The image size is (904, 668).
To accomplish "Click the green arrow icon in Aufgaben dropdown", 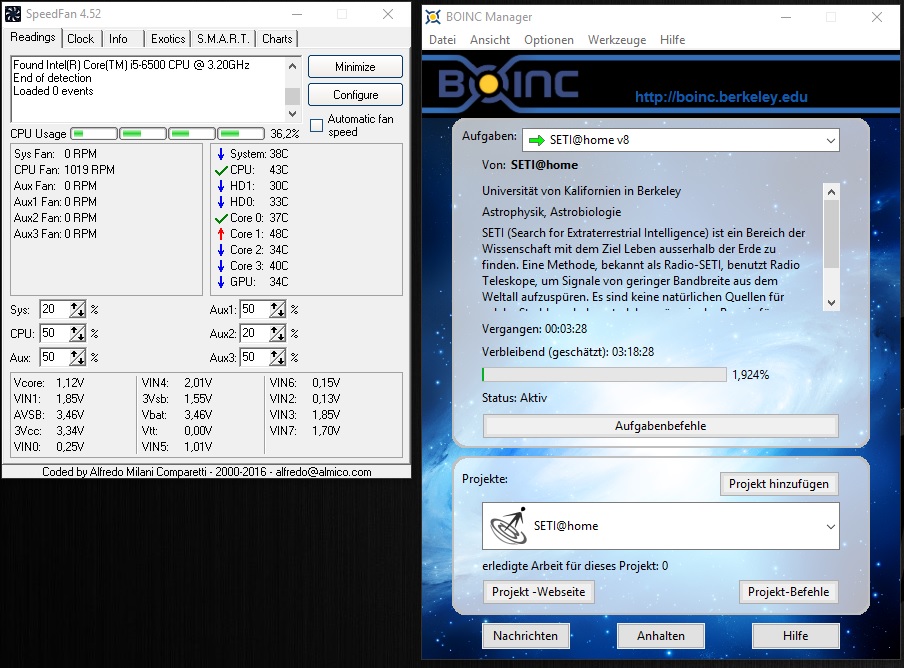I will 537,140.
